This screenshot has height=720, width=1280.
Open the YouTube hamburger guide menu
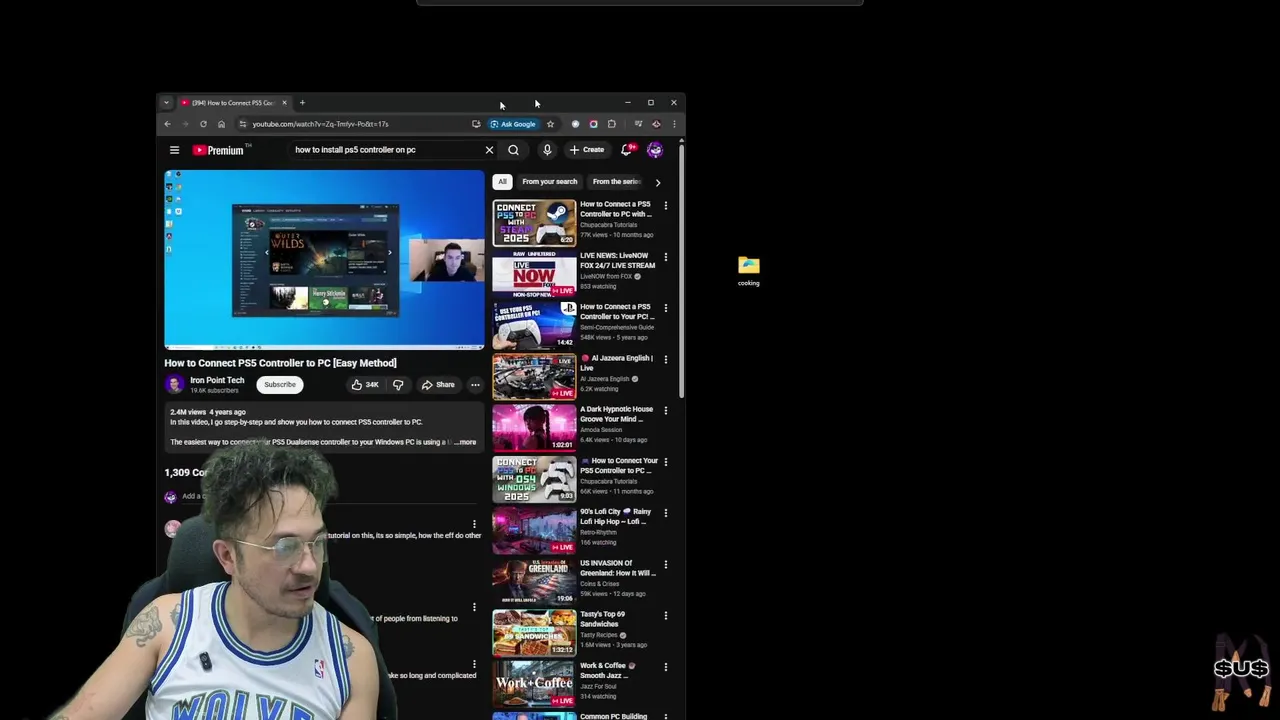point(174,150)
